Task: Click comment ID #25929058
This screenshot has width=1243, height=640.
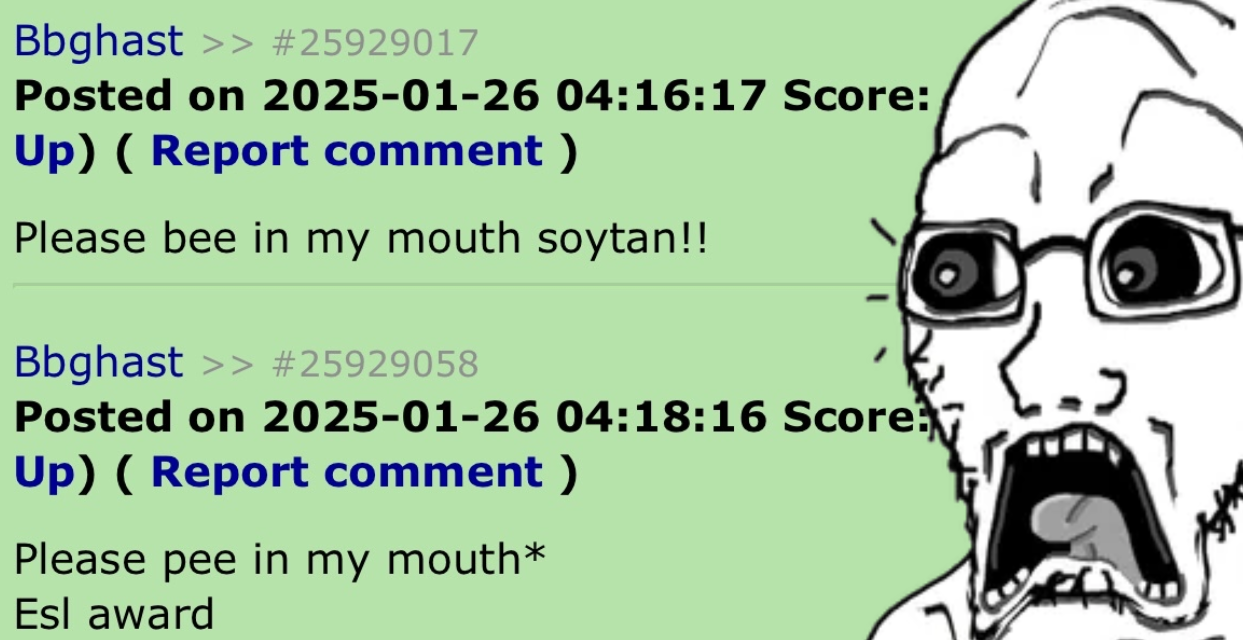Action: pos(375,364)
